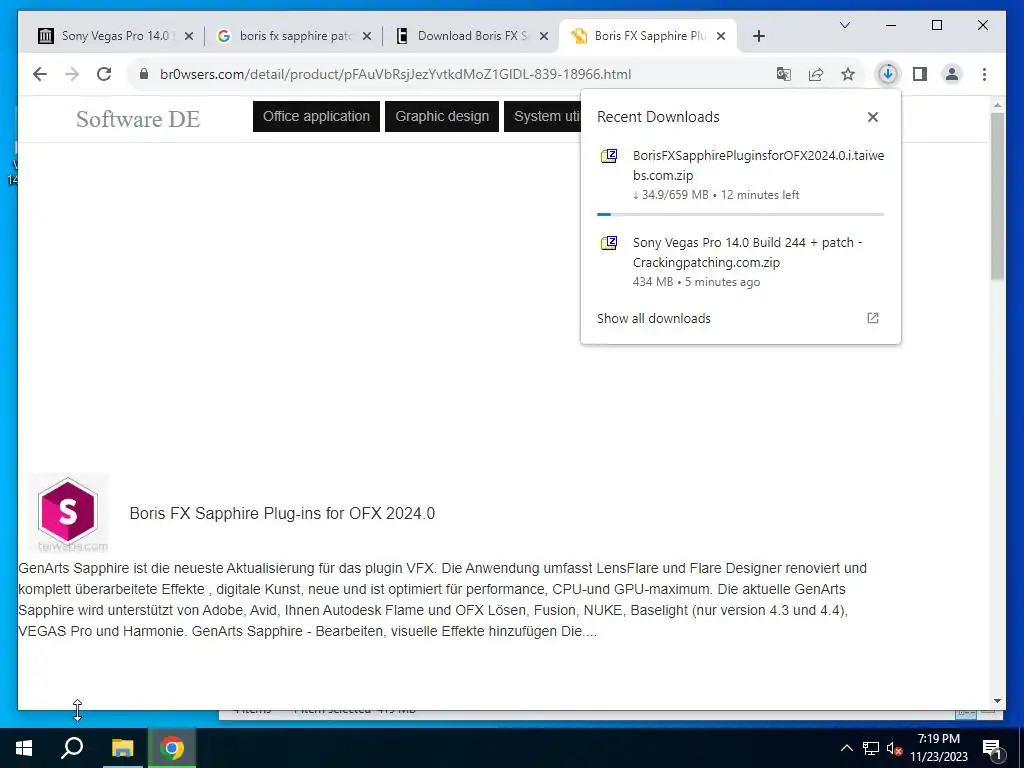Open the System uti menu item
Image resolution: width=1024 pixels, height=768 pixels.
(x=543, y=116)
